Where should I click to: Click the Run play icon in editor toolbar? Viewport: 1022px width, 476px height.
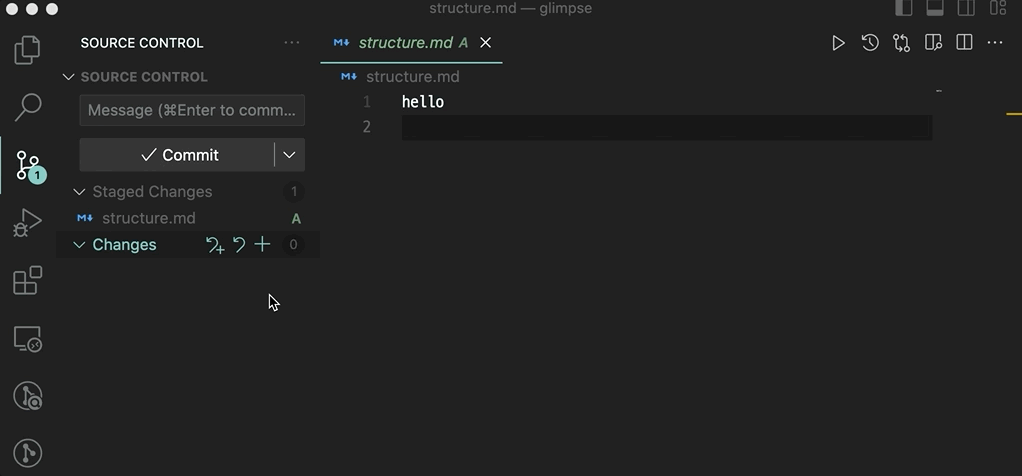tap(838, 43)
